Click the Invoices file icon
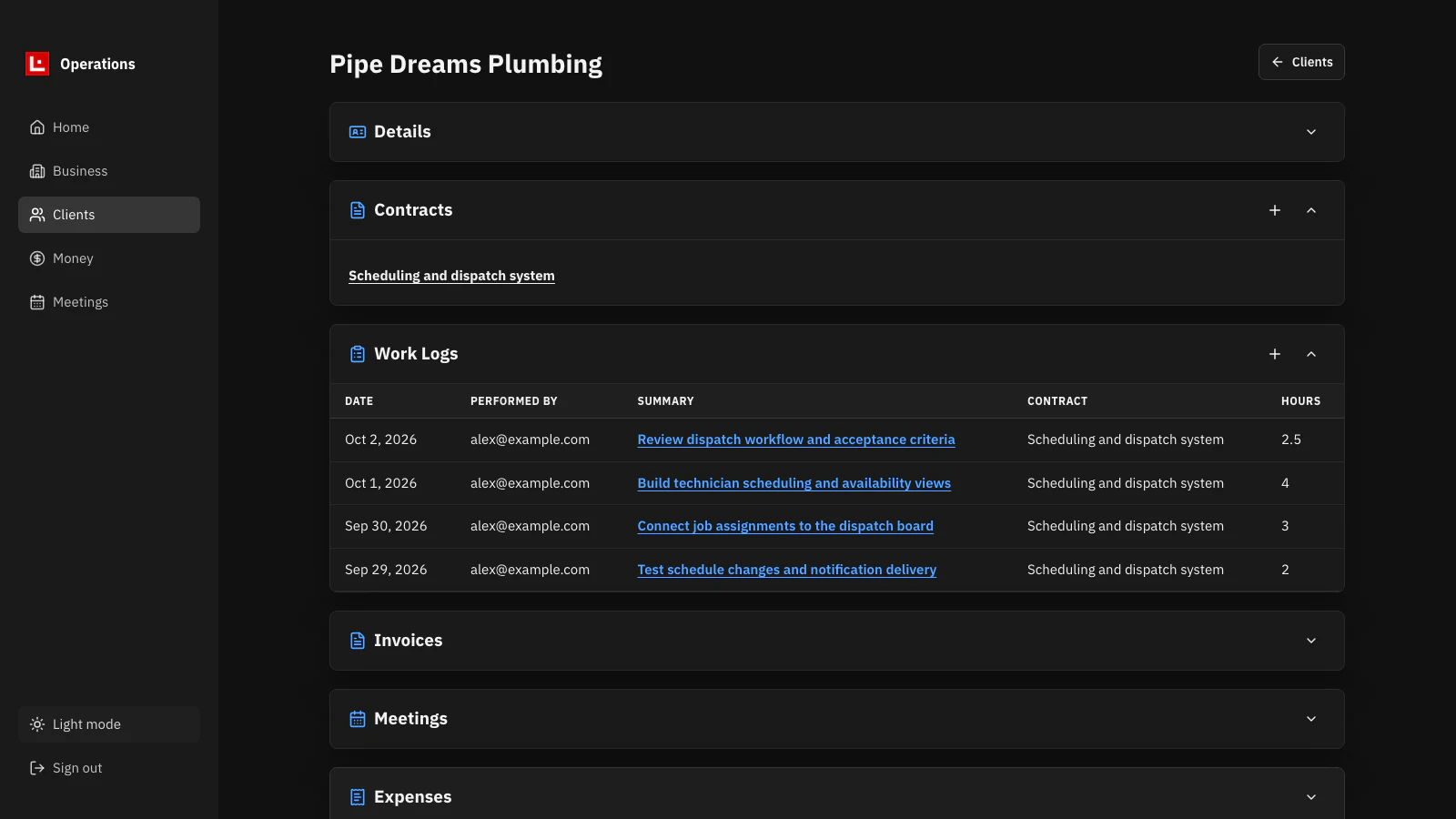1456x819 pixels. pos(358,641)
